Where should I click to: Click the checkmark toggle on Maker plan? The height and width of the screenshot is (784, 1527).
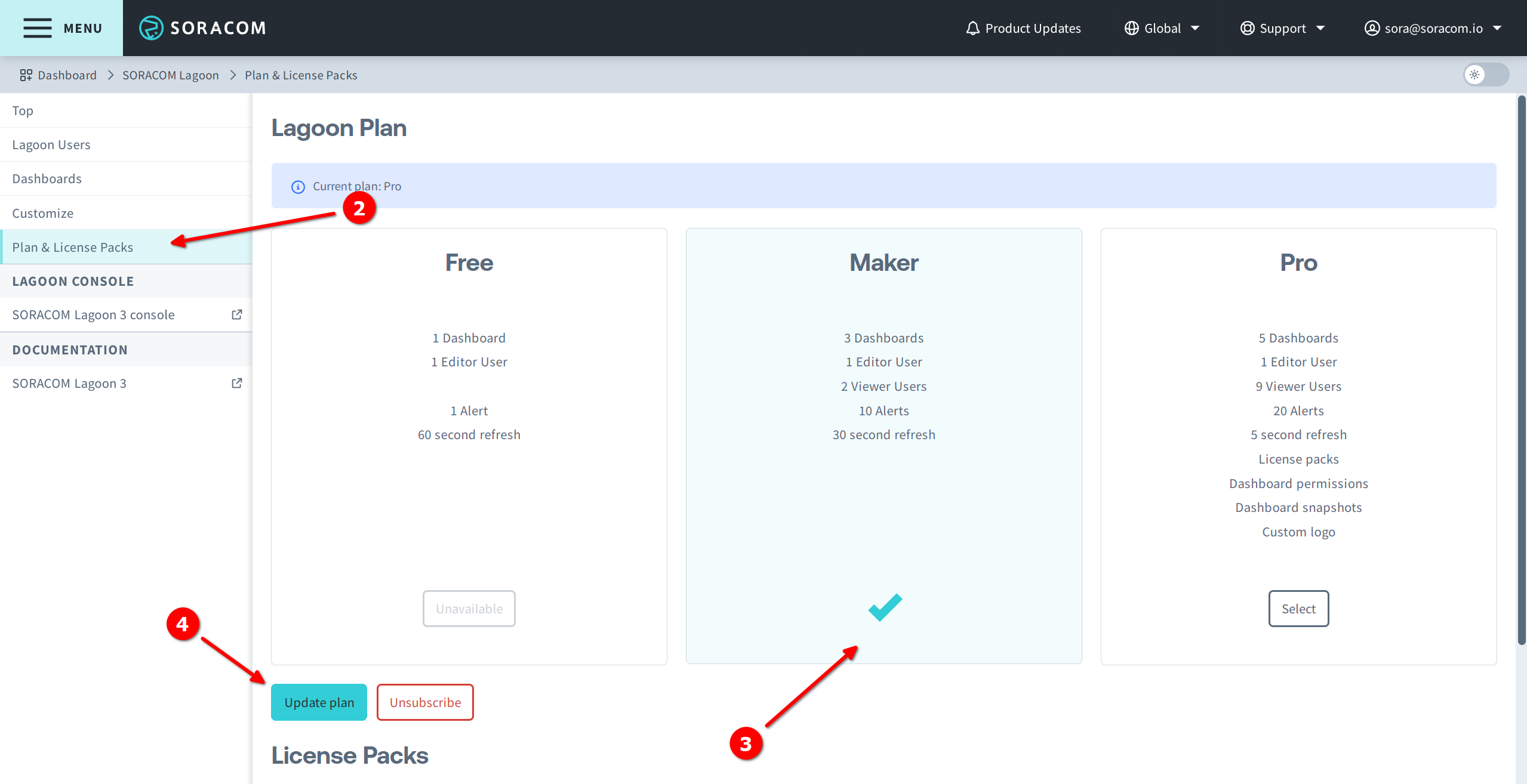[884, 606]
